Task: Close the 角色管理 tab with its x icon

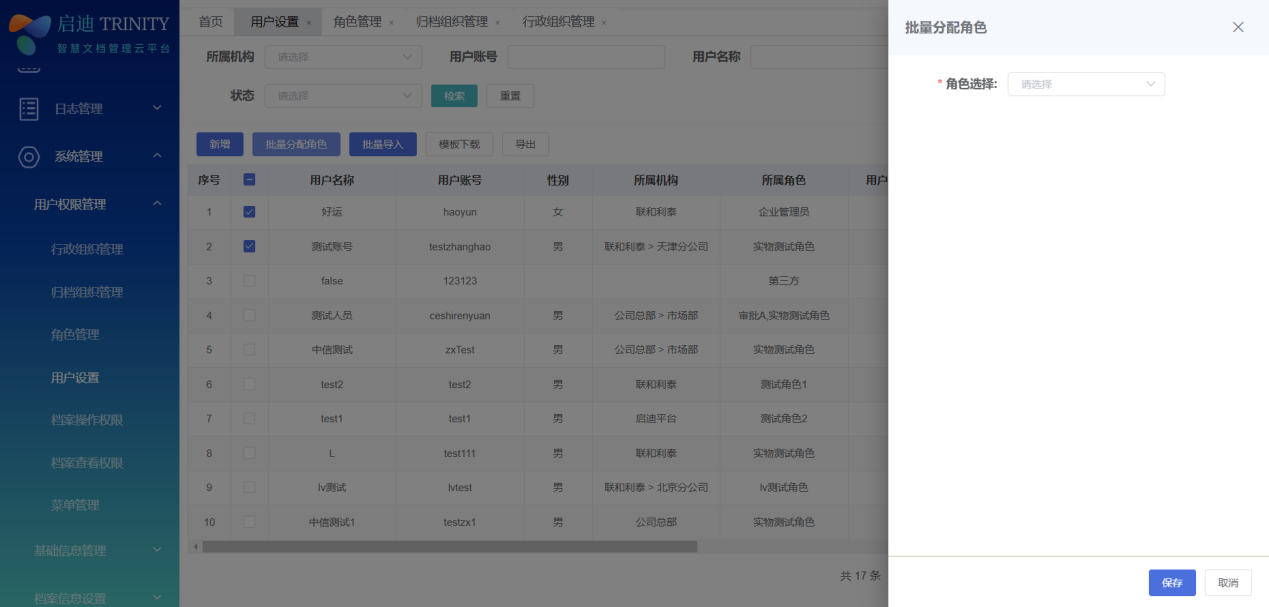Action: [391, 22]
